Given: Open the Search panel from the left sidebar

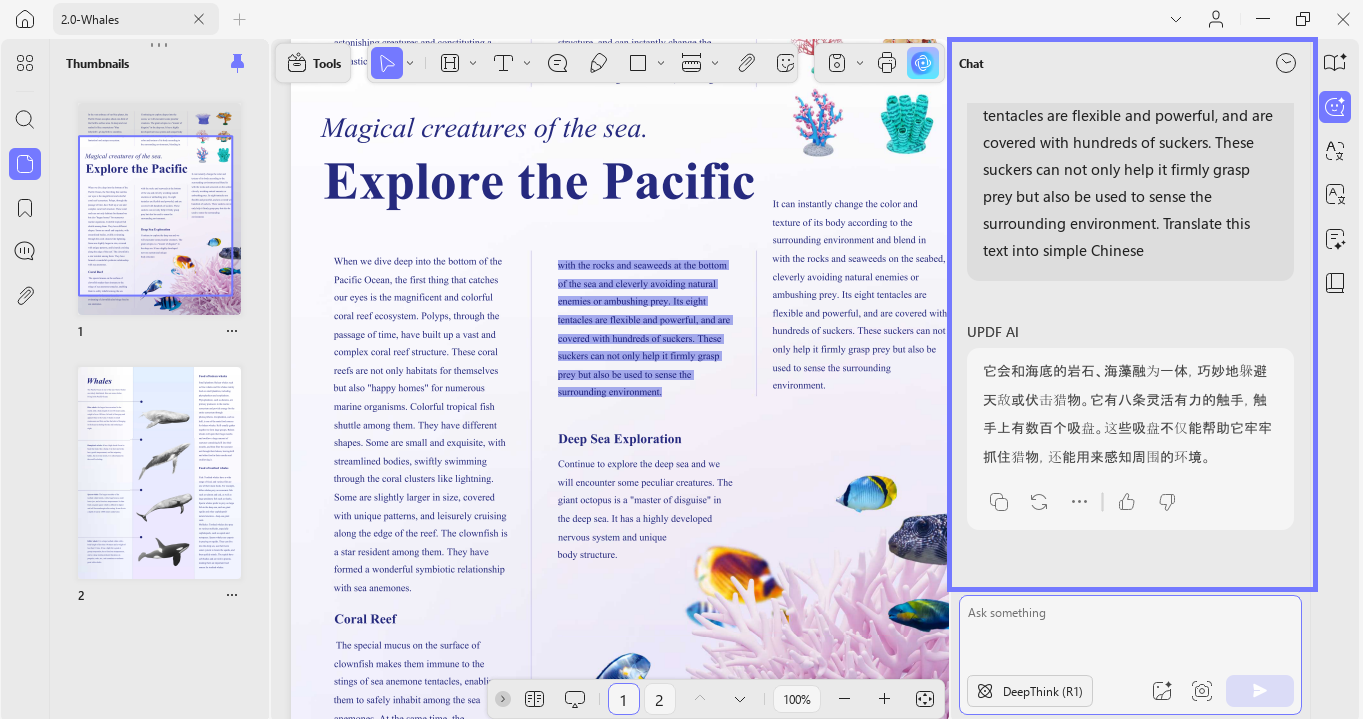Looking at the screenshot, I should click(x=25, y=119).
